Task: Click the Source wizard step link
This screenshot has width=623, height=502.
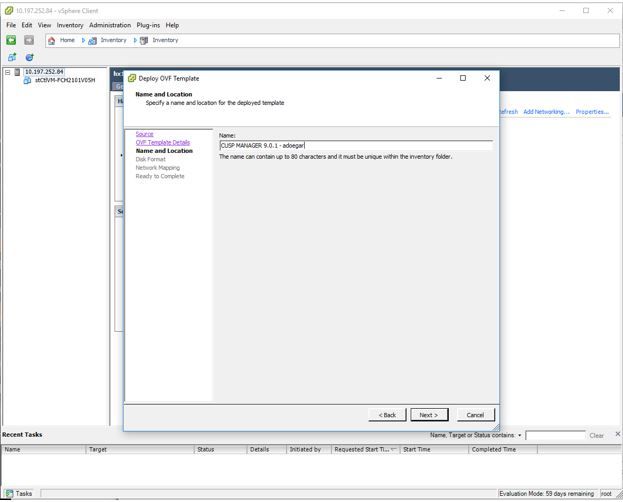Action: tap(144, 134)
